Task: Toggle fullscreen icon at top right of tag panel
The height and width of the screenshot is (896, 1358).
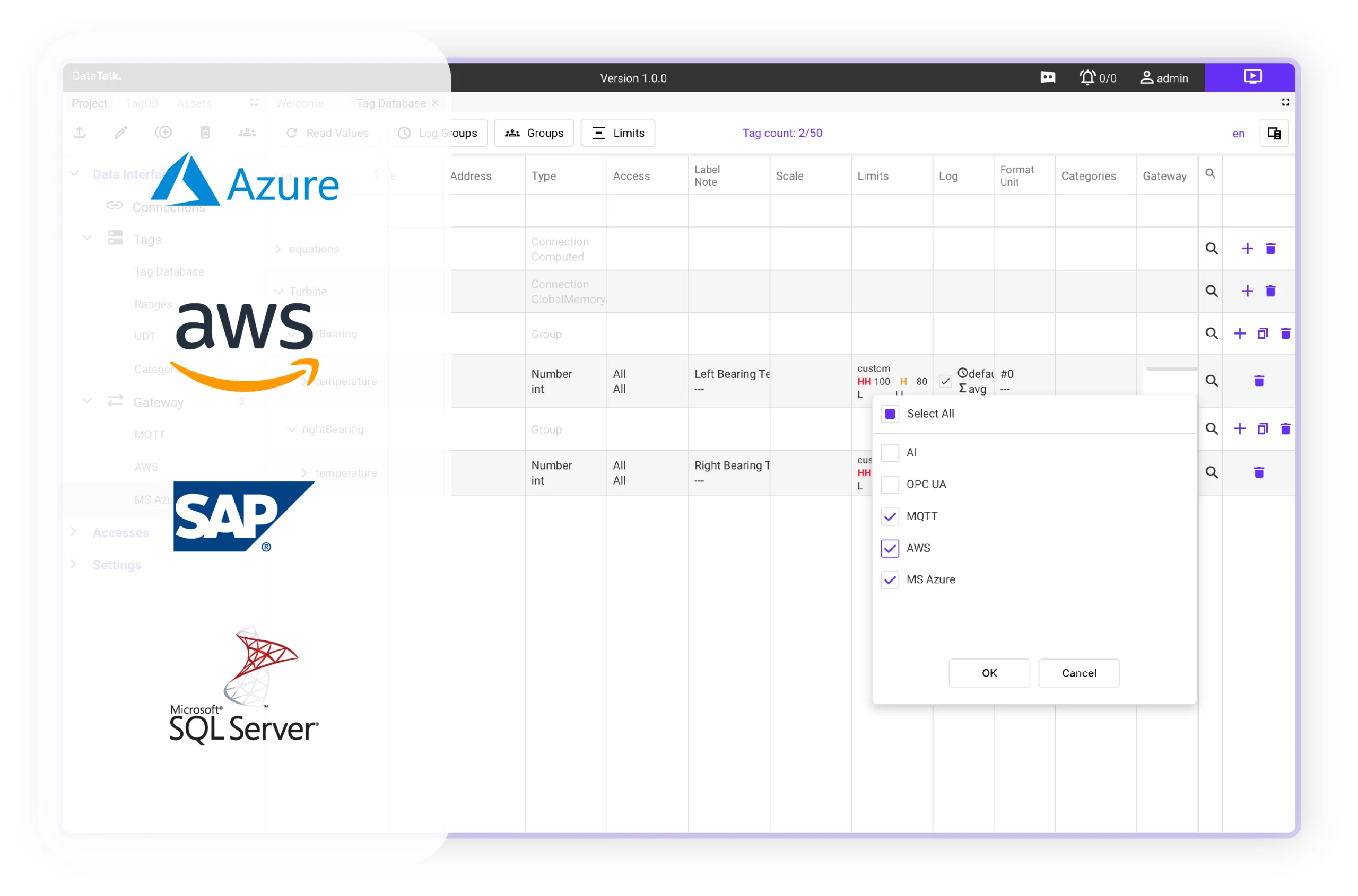Action: 1285,102
